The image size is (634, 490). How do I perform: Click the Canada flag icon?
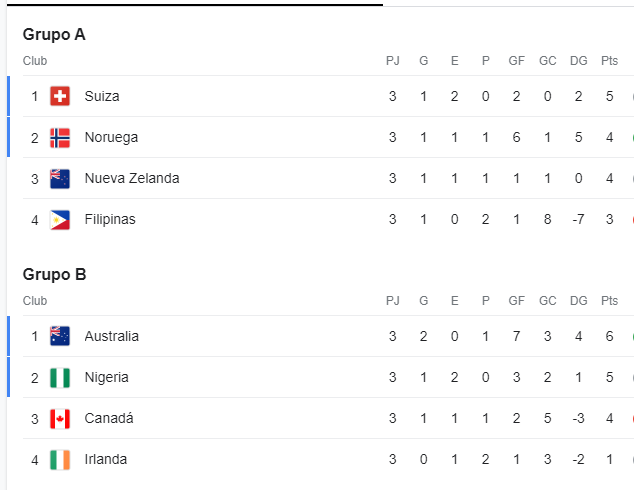[60, 418]
